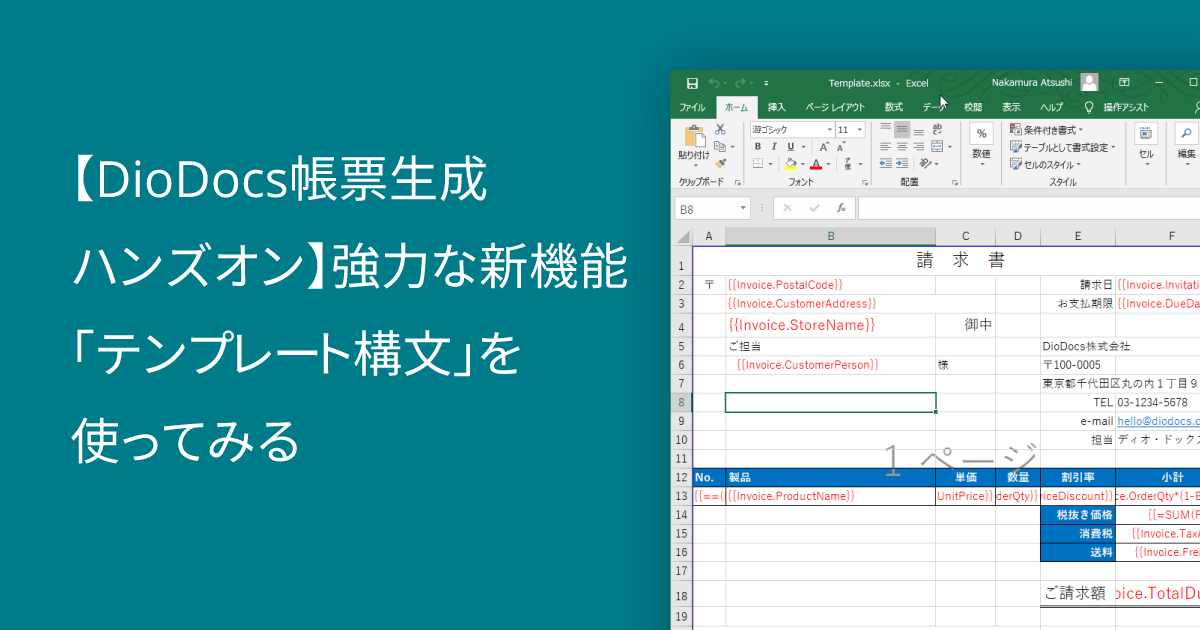Expand the fill color dropdown arrow
The height and width of the screenshot is (630, 1200).
point(802,164)
